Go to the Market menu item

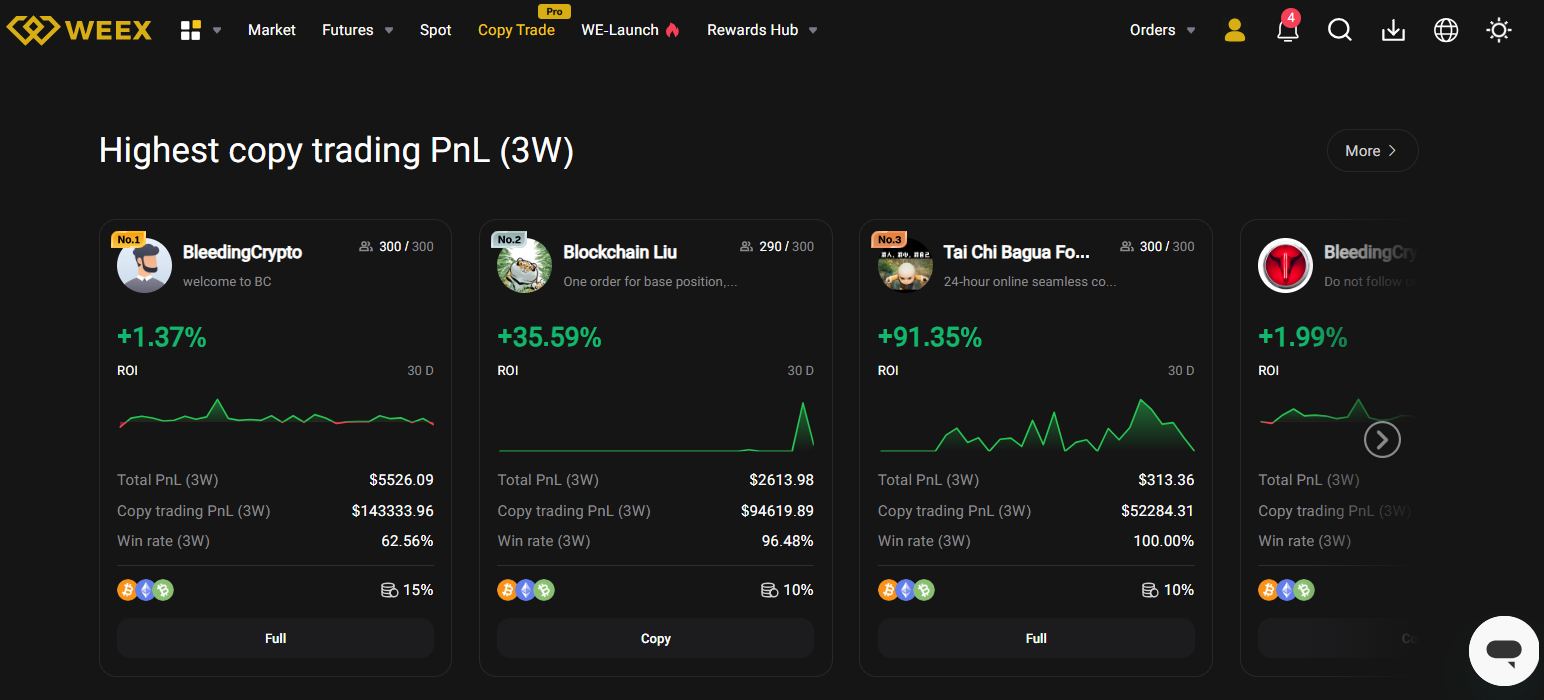coord(272,30)
